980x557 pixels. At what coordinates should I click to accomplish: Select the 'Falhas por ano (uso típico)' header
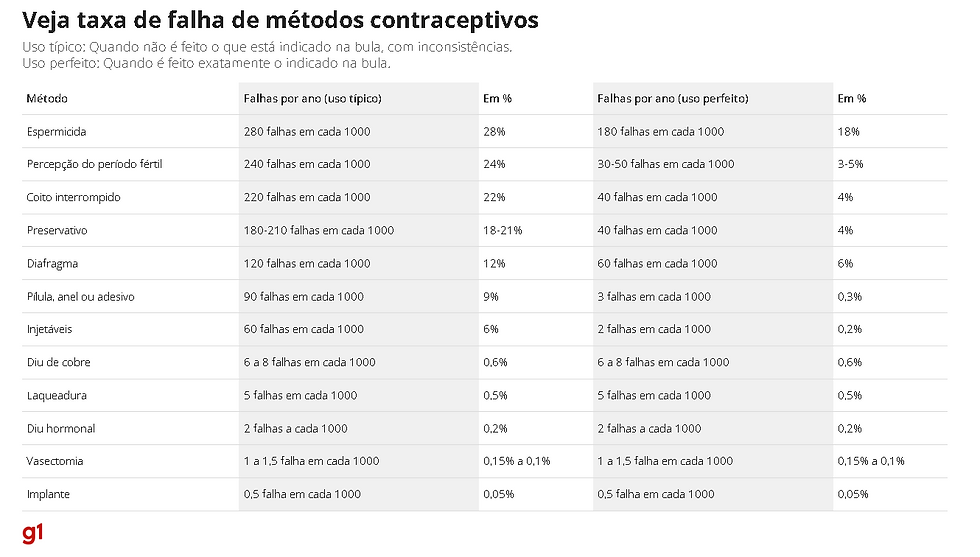coord(312,99)
